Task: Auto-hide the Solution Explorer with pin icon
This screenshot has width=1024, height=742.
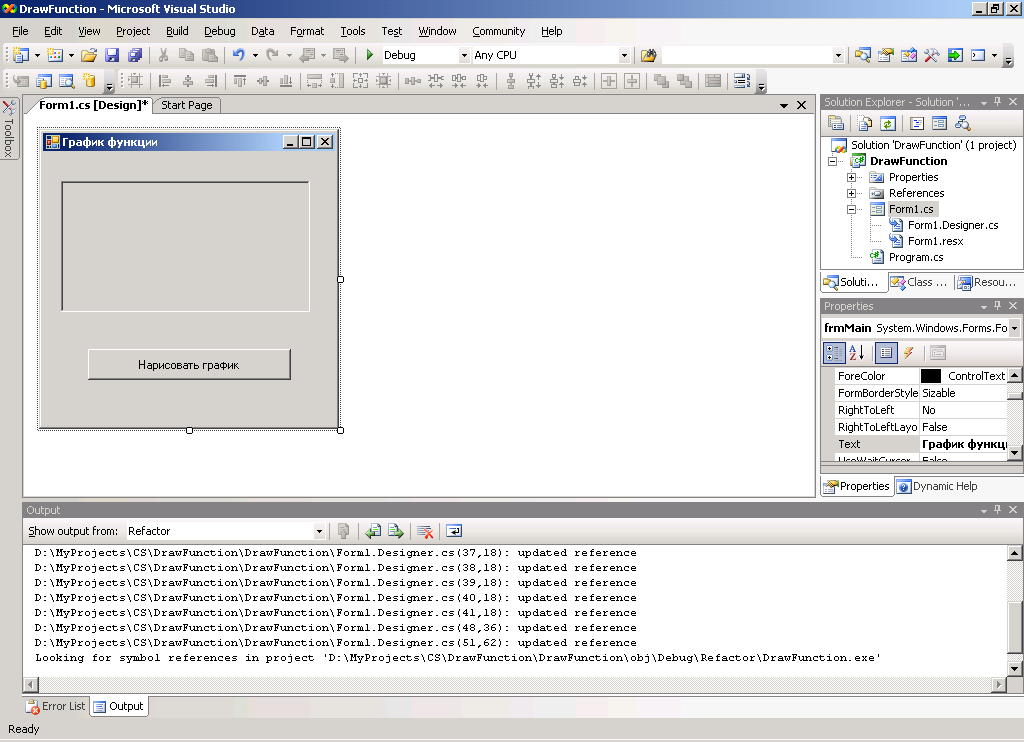Action: [997, 102]
